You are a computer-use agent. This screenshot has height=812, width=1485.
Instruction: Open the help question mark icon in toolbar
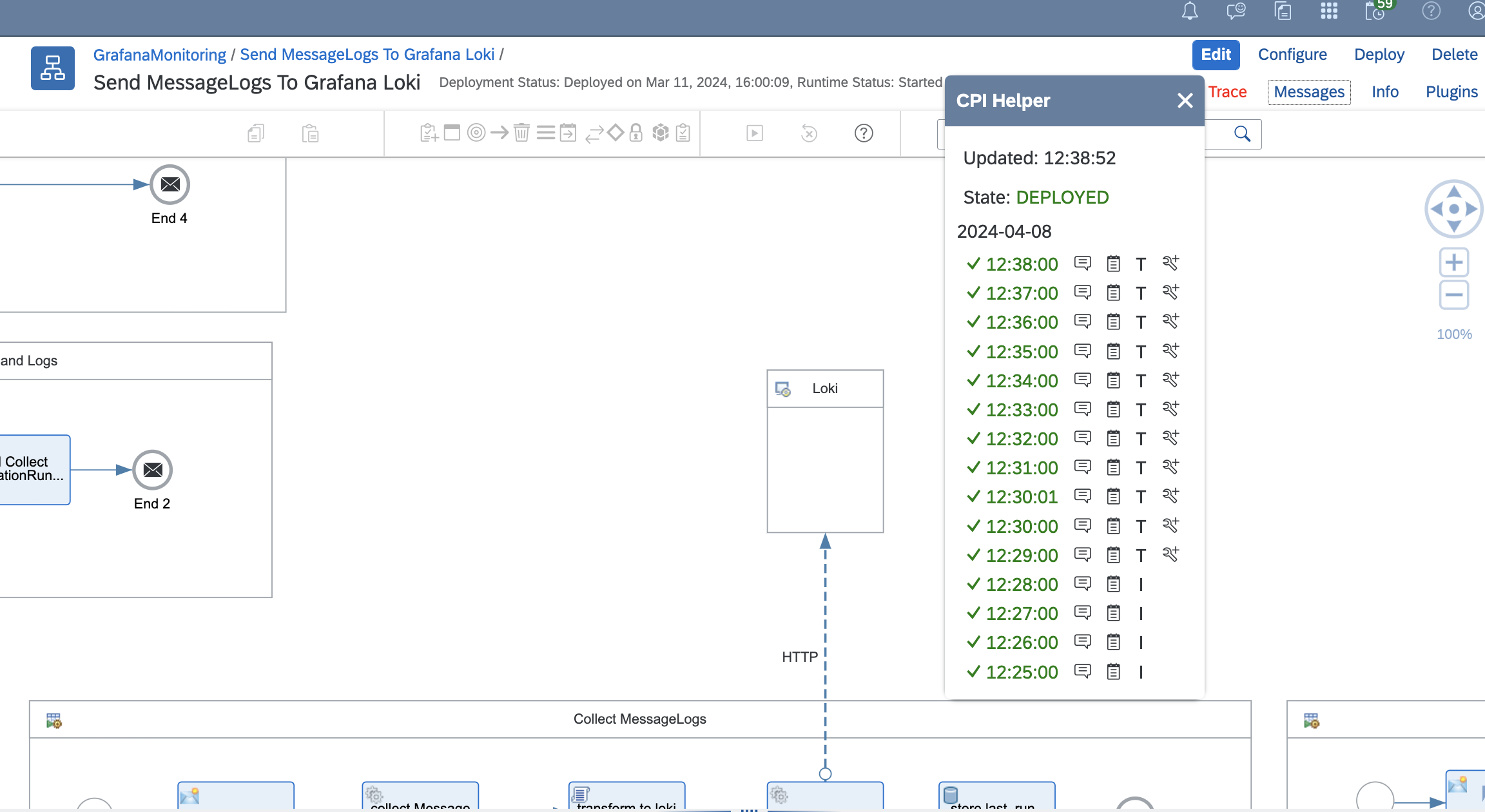[864, 133]
